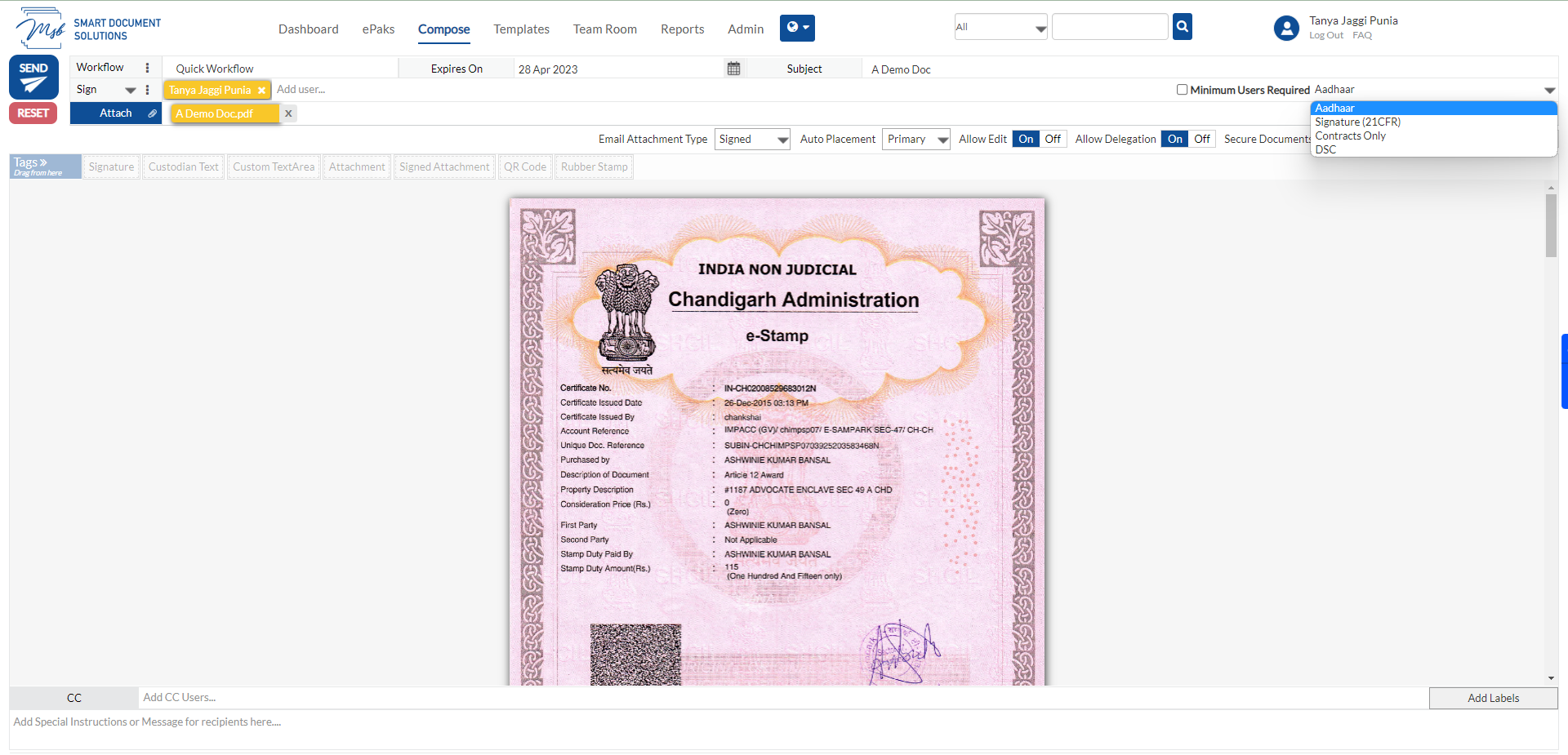Select the Signature tag
The width and height of the screenshot is (1568, 755).
pyautogui.click(x=111, y=167)
